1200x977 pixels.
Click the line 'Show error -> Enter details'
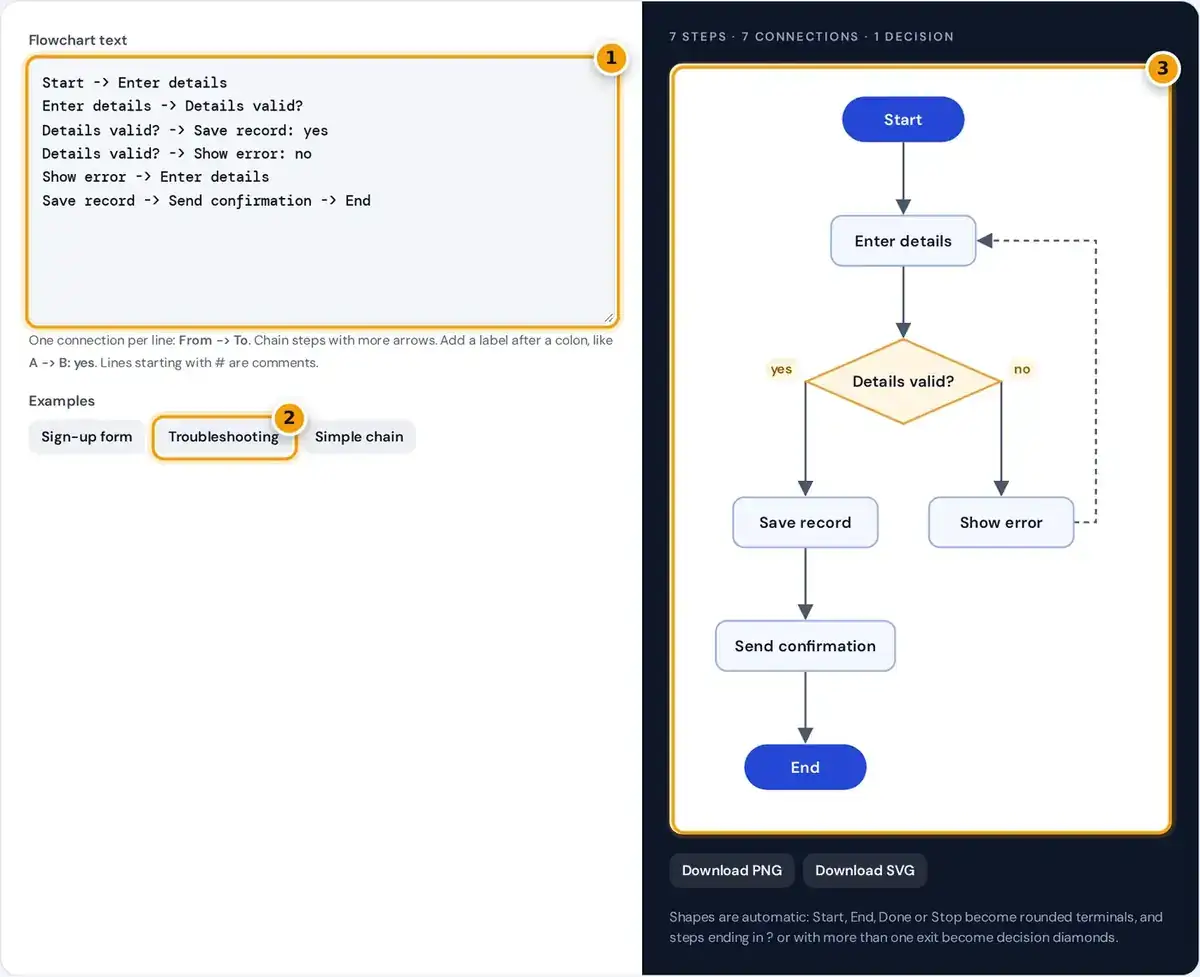[156, 177]
